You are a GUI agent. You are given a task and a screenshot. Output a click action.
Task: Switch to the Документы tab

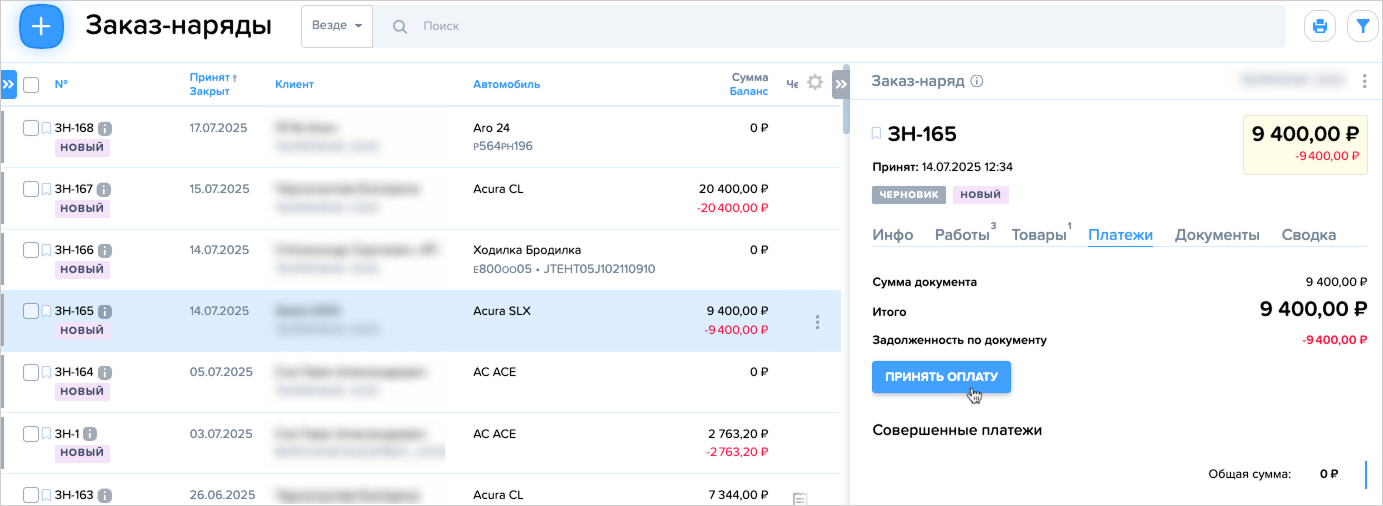pyautogui.click(x=1216, y=235)
